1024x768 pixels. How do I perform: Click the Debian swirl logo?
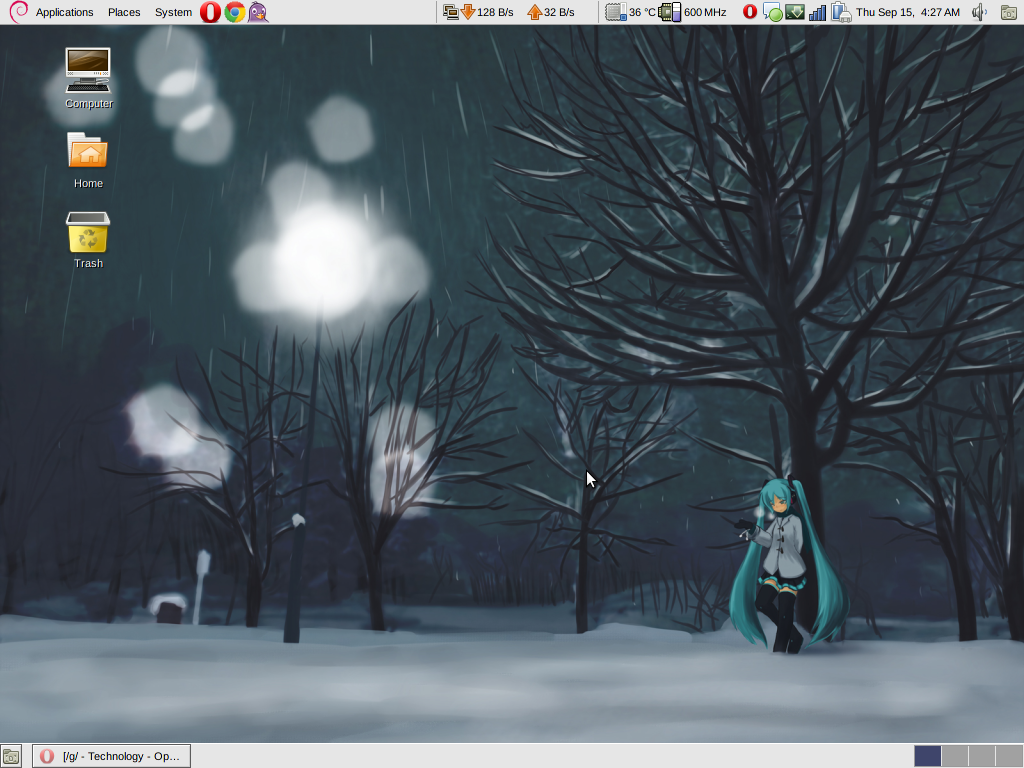(x=18, y=12)
